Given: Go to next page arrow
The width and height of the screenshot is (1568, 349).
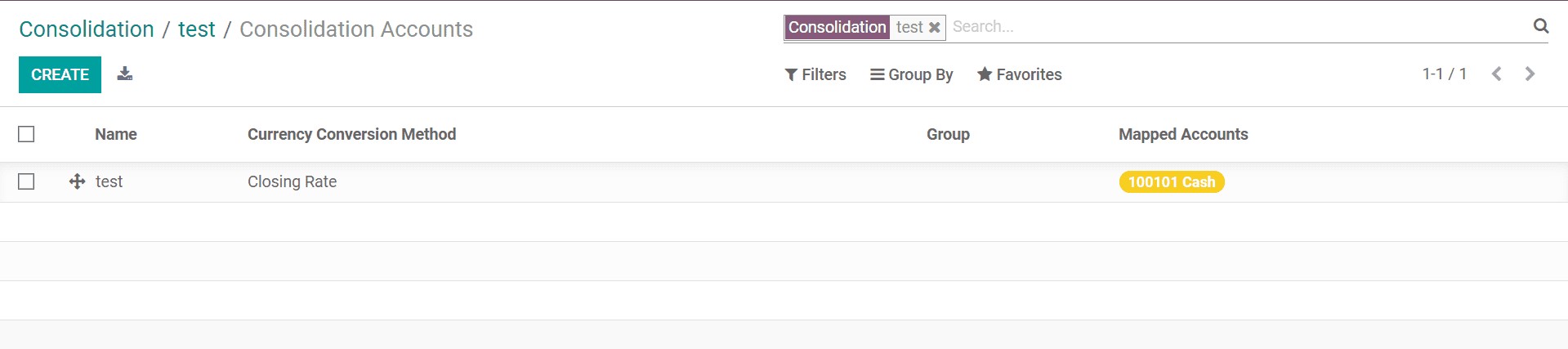Looking at the screenshot, I should (1530, 74).
